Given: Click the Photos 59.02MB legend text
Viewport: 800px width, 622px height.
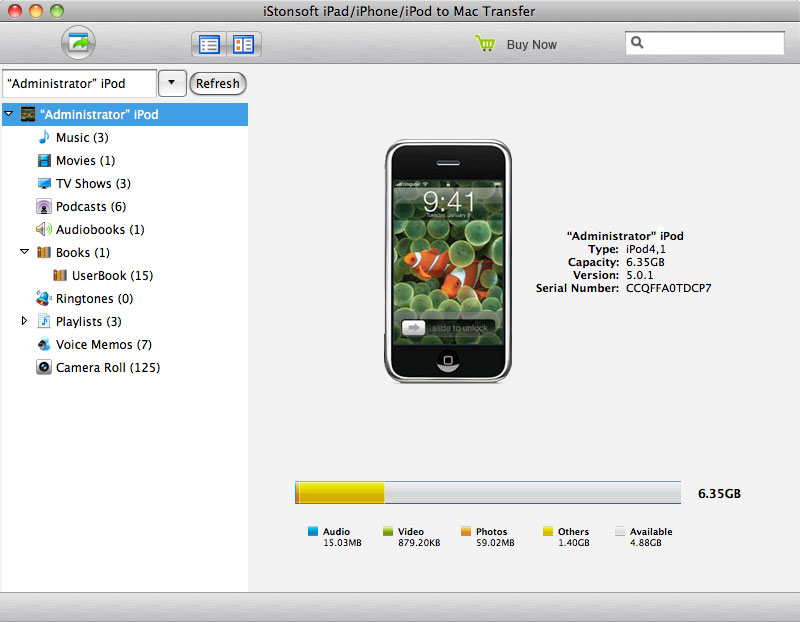Looking at the screenshot, I should click(495, 537).
